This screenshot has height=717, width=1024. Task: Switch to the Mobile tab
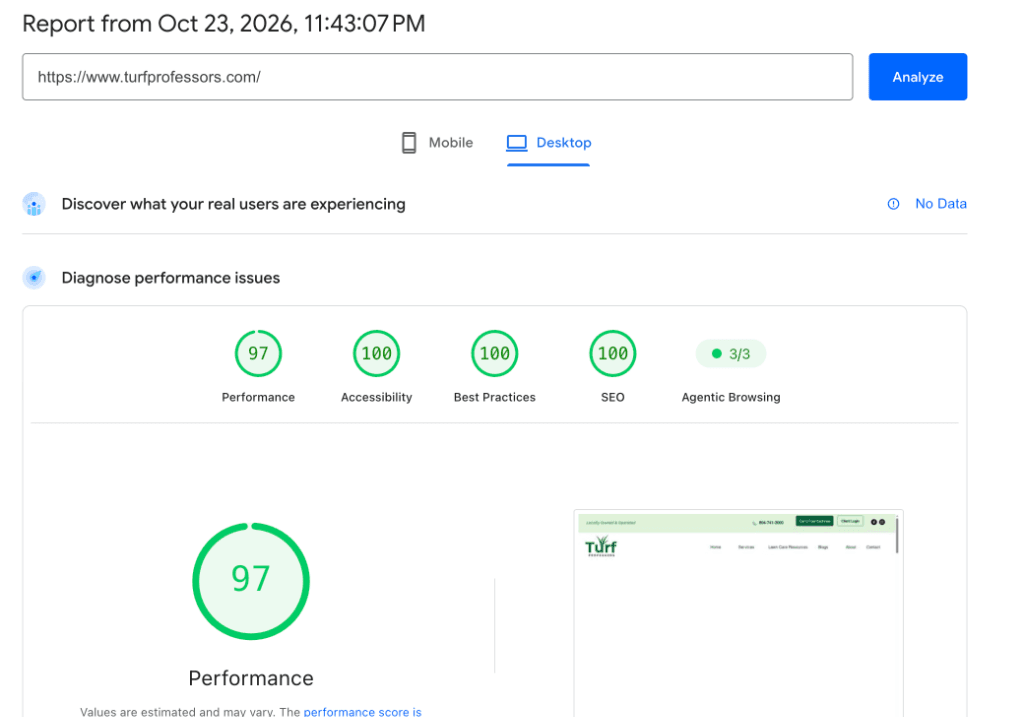coord(437,142)
